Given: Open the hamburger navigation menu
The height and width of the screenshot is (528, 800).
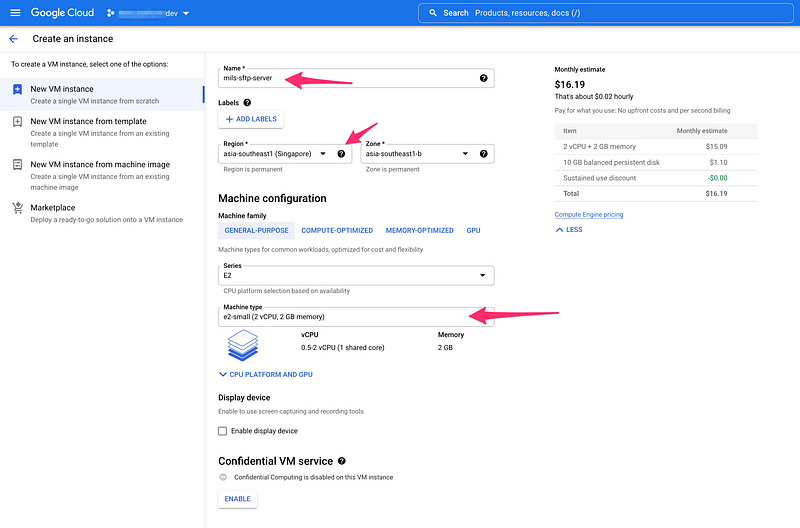Looking at the screenshot, I should click(x=14, y=13).
